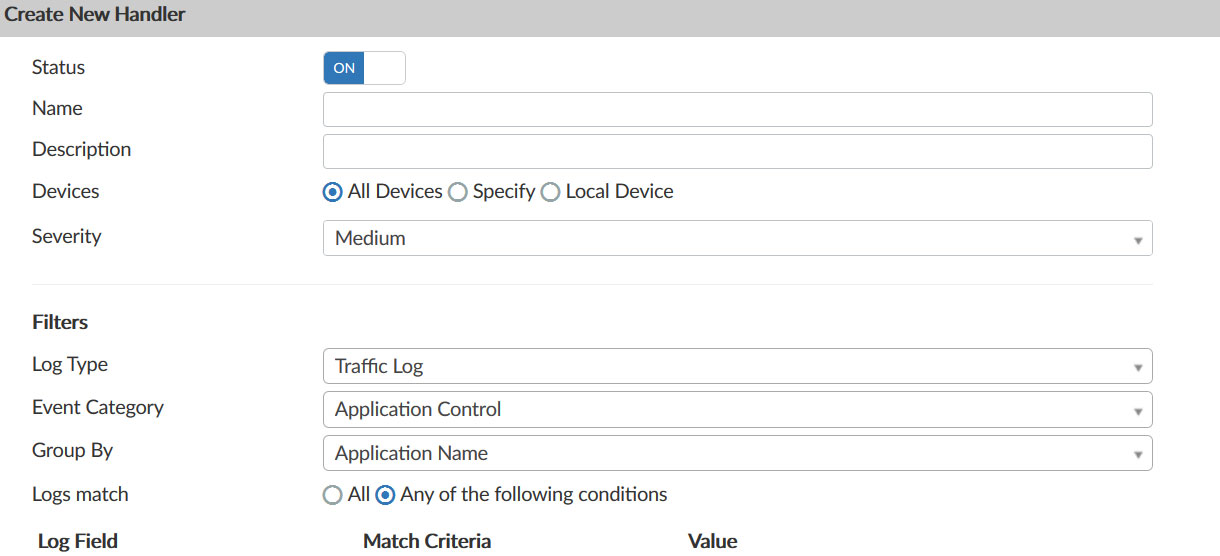Viewport: 1220px width, 556px height.
Task: Focus the Description text box
Action: 737,151
